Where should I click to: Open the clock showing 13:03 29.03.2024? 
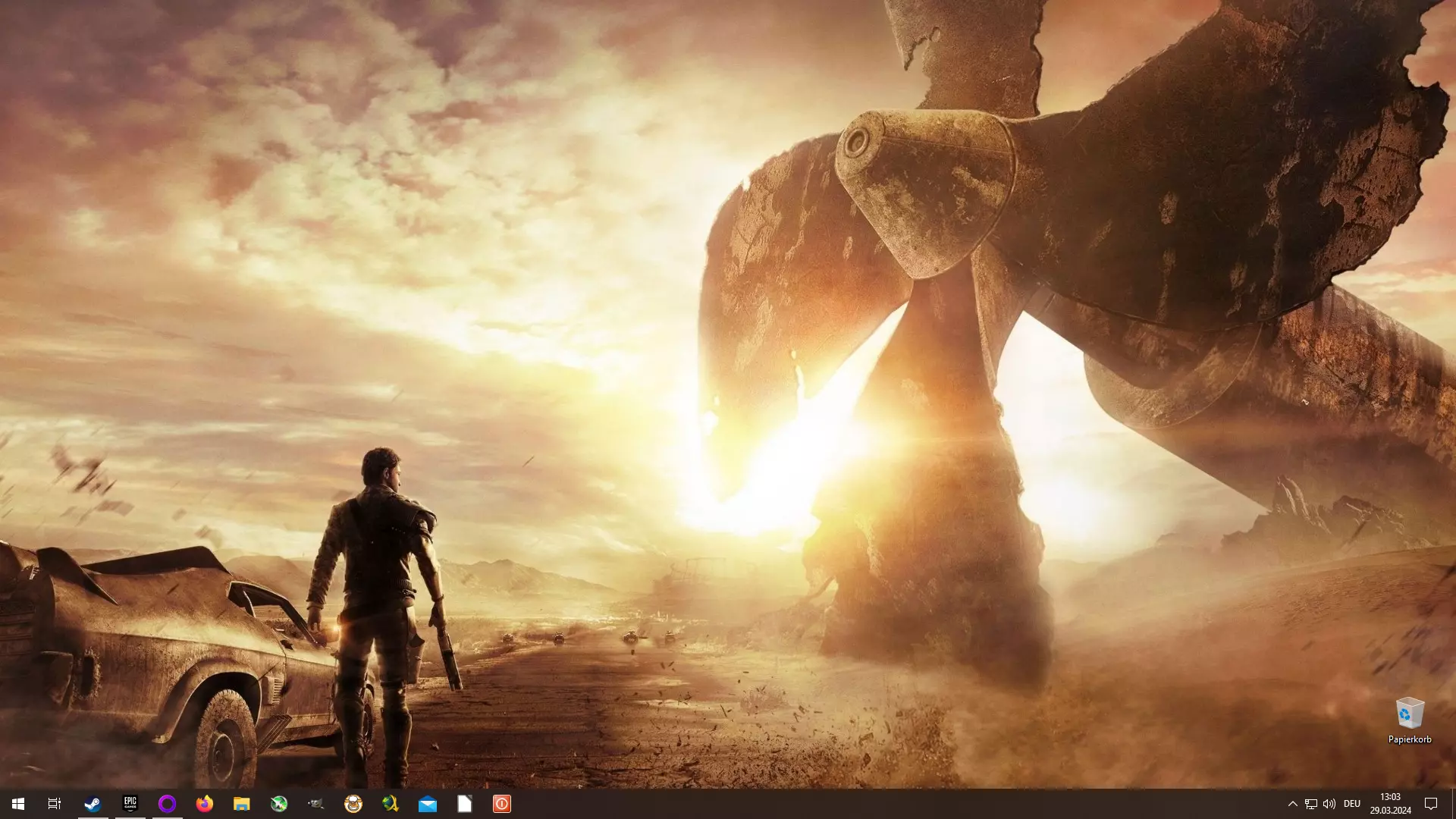(1390, 804)
